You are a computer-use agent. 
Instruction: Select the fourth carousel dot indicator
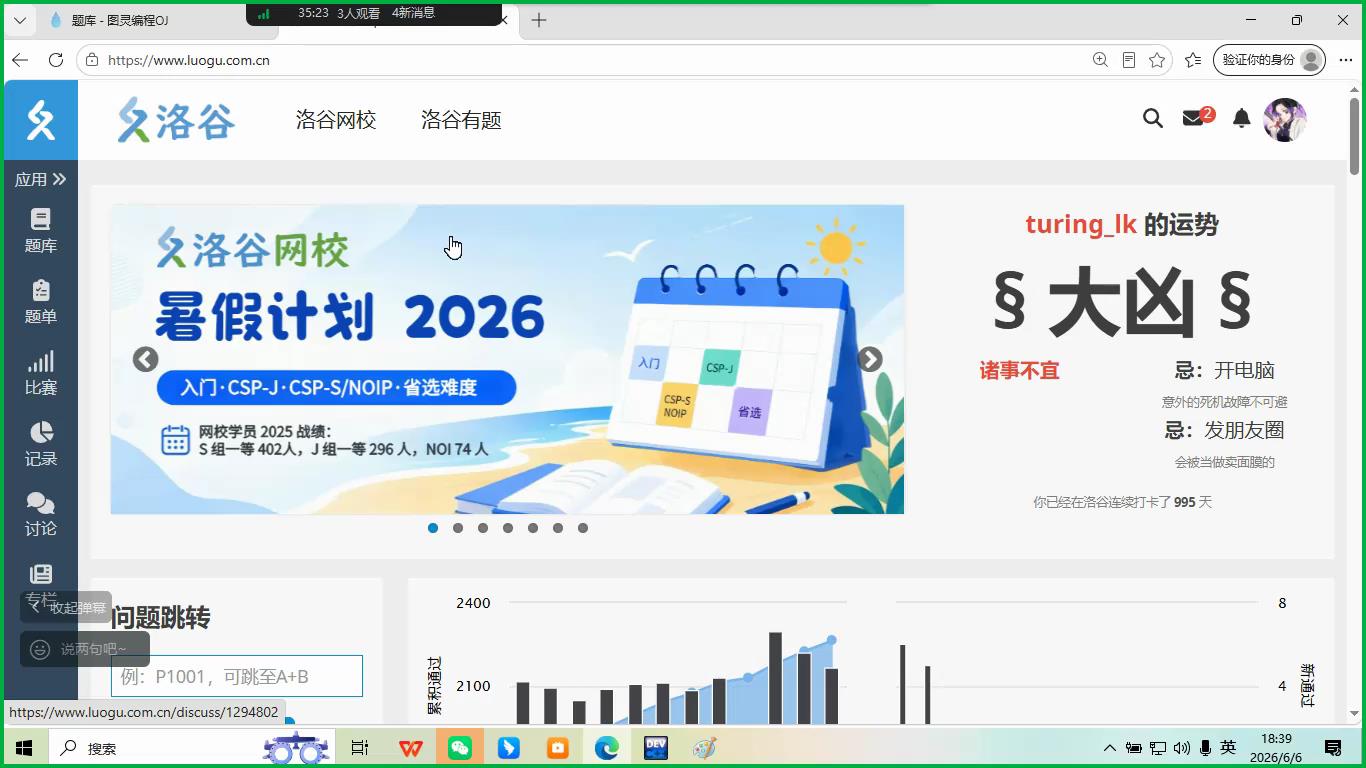(x=508, y=528)
